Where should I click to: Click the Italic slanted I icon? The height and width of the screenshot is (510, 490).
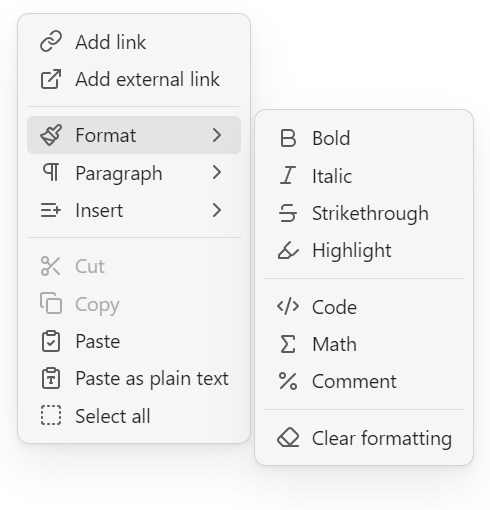(288, 175)
